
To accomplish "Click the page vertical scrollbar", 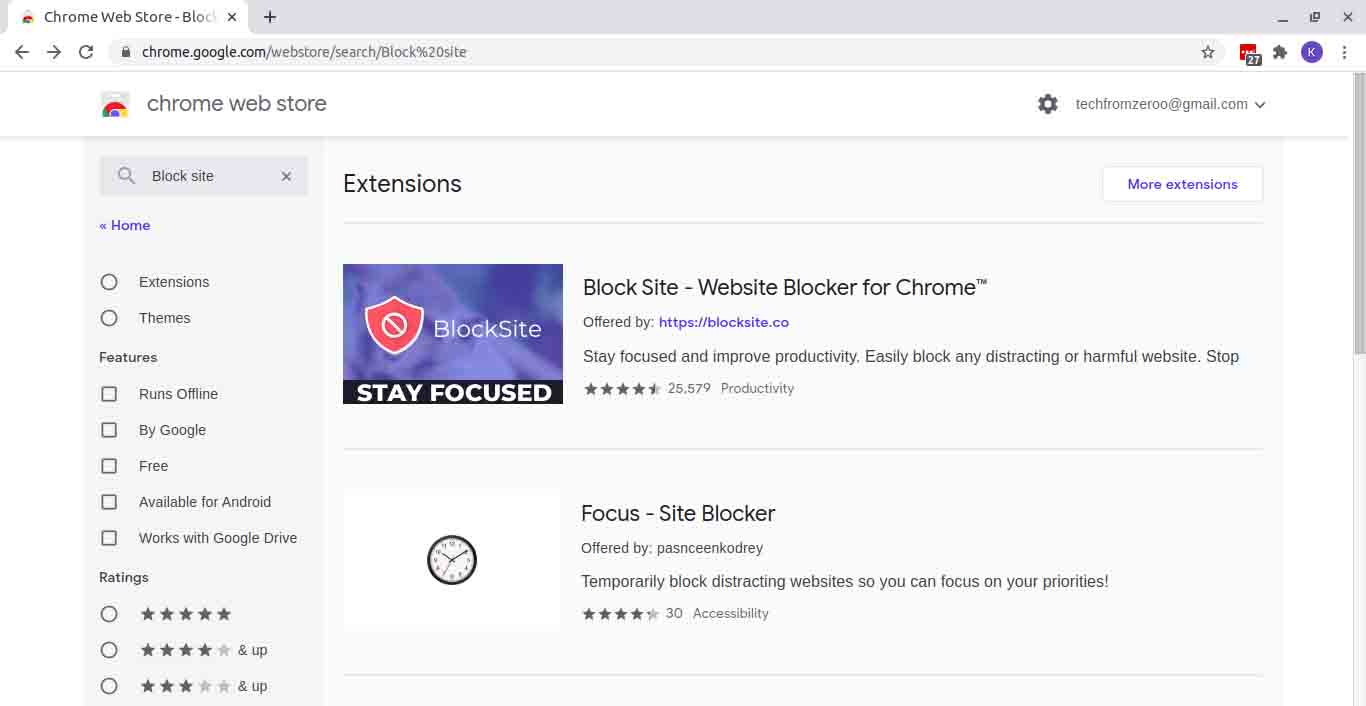I will [1358, 213].
